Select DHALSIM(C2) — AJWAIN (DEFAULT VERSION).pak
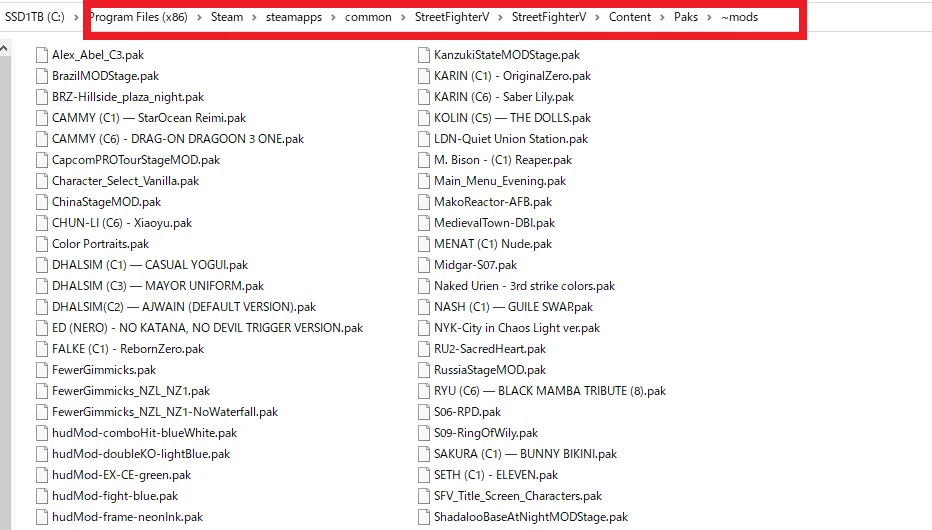This screenshot has height=530, width=932. (175, 307)
